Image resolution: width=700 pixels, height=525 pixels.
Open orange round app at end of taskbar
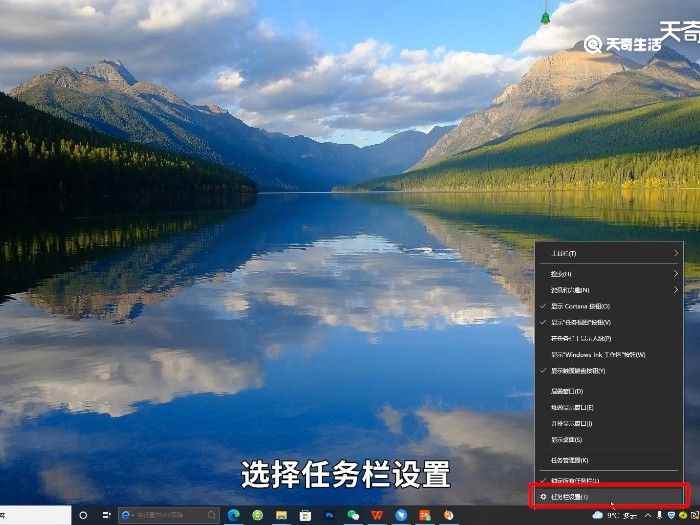(x=449, y=515)
